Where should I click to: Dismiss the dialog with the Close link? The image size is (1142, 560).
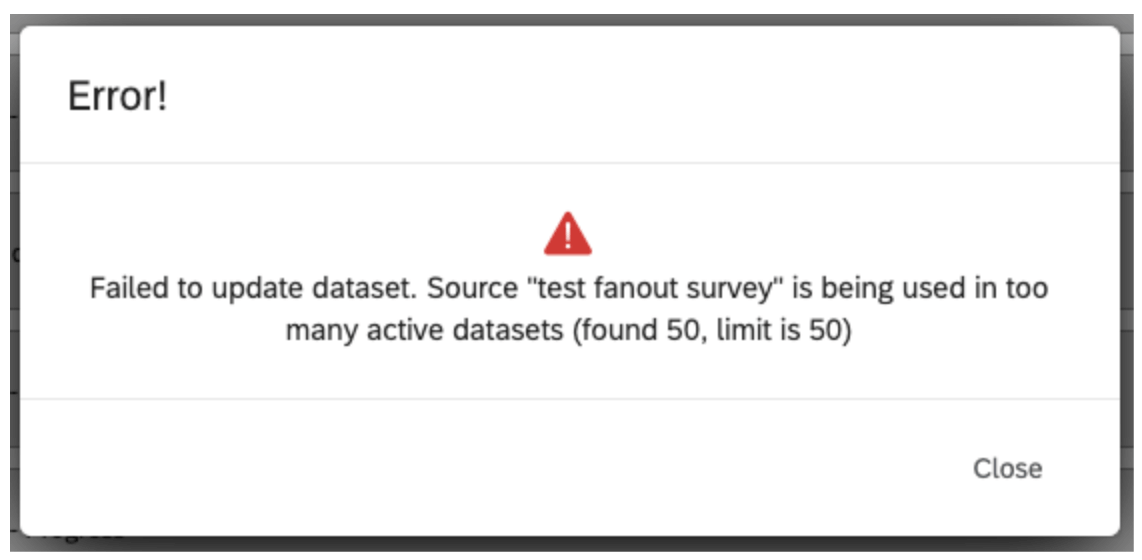(x=1007, y=468)
